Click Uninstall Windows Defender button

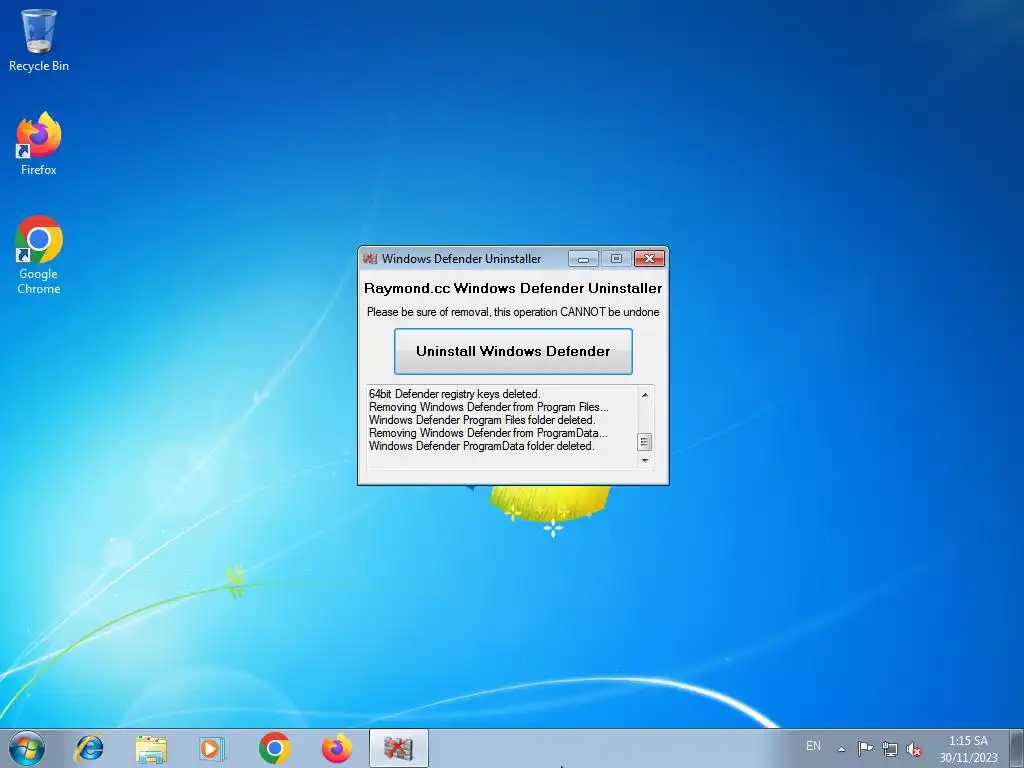(513, 351)
